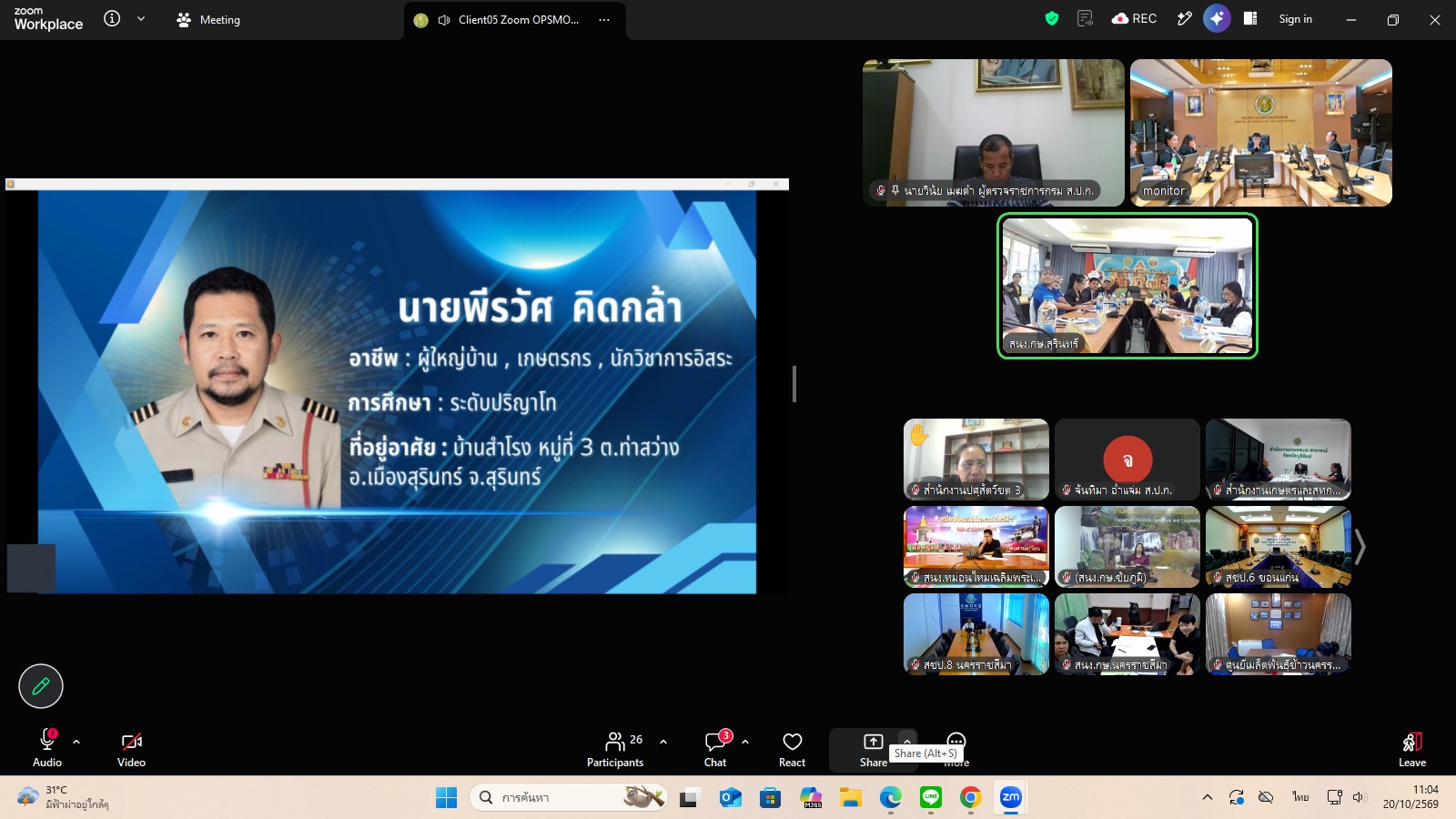
Task: Show hidden system tray icons
Action: click(x=1208, y=797)
